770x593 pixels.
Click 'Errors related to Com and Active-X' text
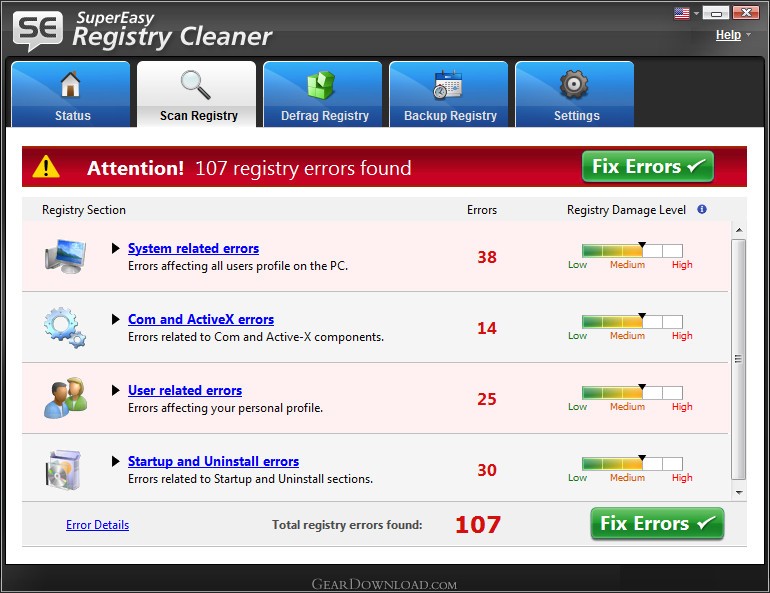256,337
